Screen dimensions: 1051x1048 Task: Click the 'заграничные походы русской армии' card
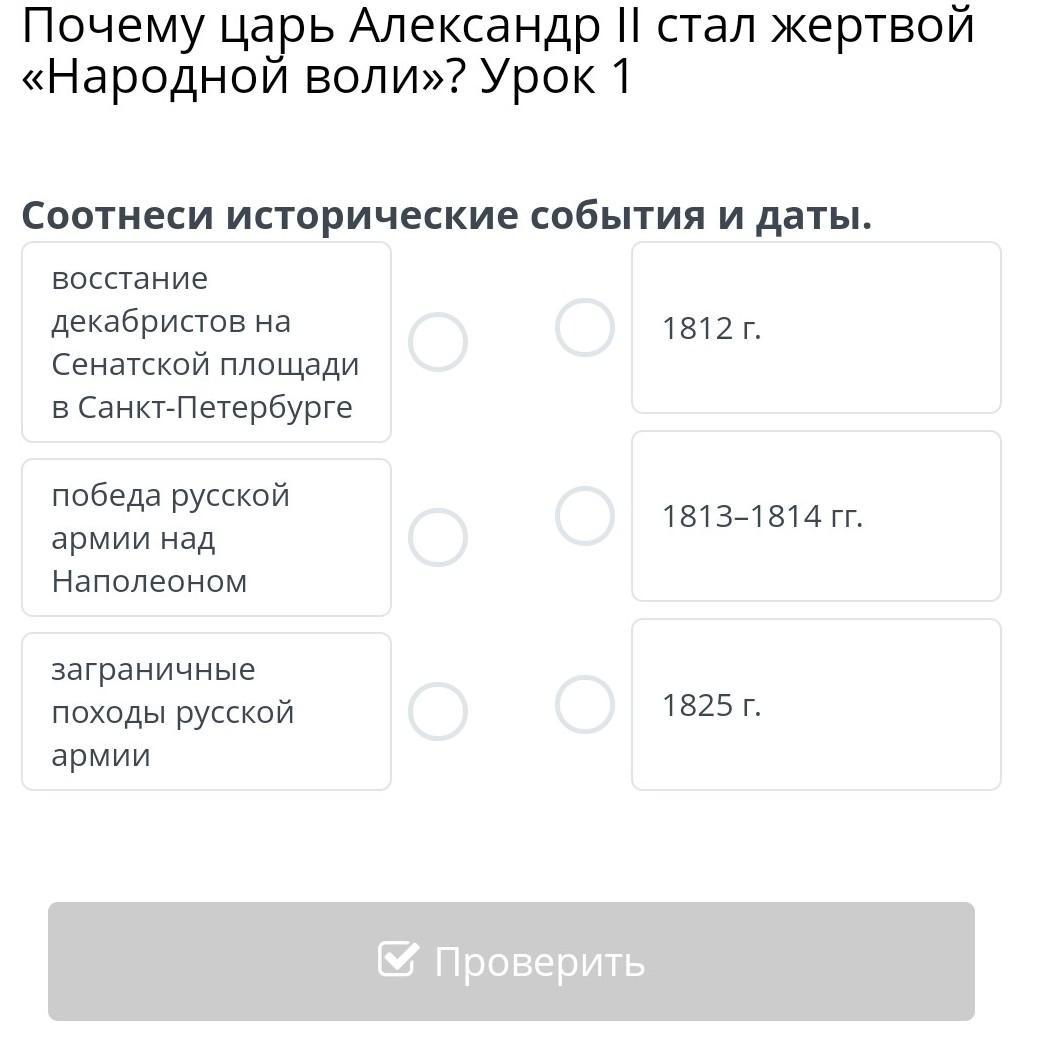click(206, 712)
